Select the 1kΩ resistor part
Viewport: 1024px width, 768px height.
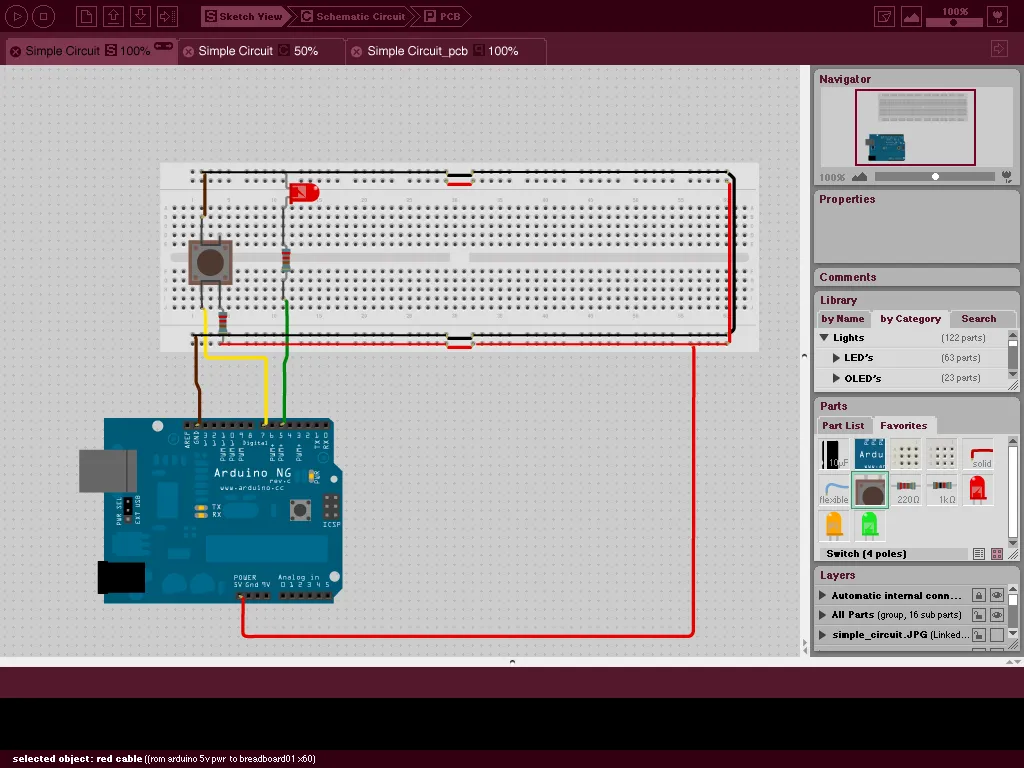[x=942, y=490]
